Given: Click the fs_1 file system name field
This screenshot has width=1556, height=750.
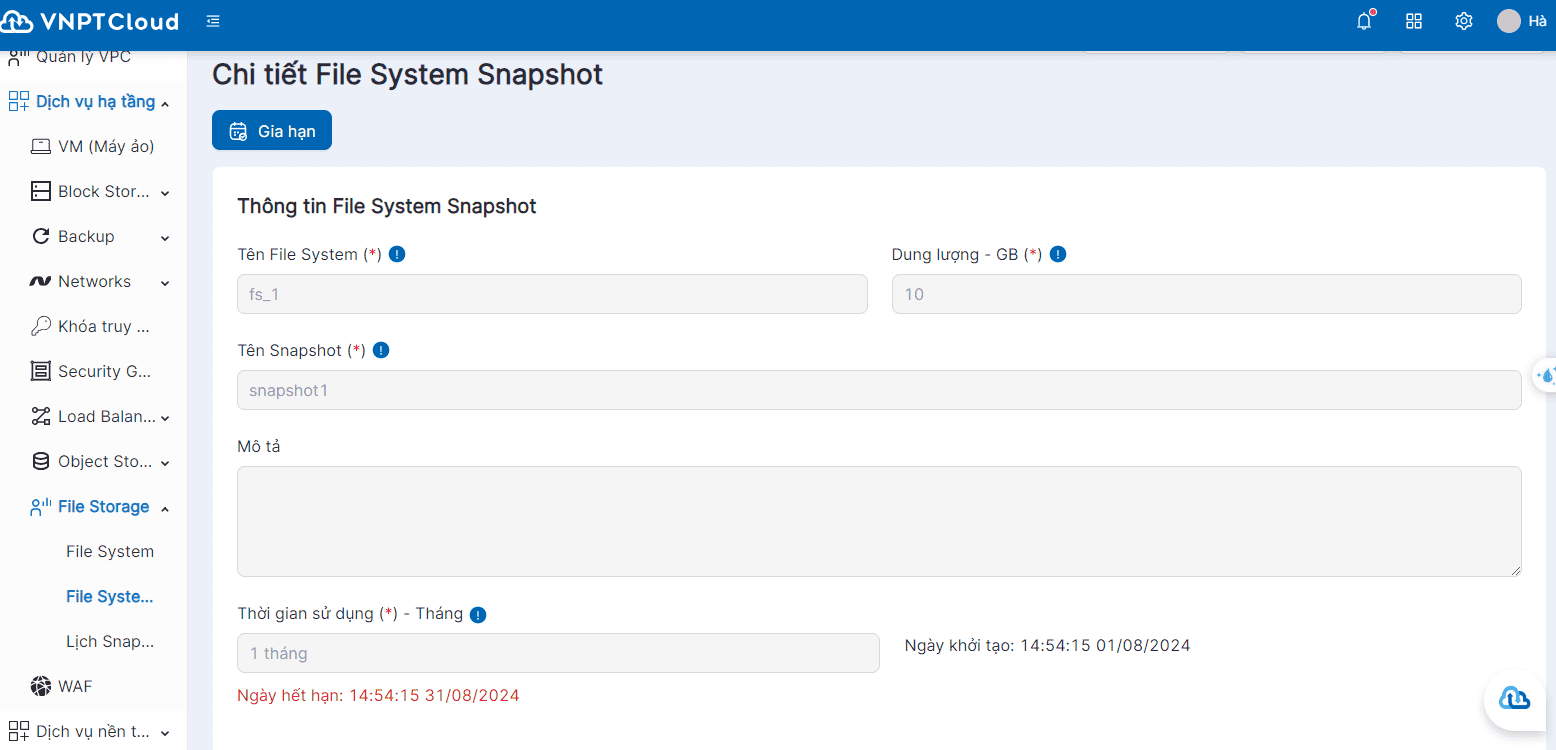Looking at the screenshot, I should point(552,294).
